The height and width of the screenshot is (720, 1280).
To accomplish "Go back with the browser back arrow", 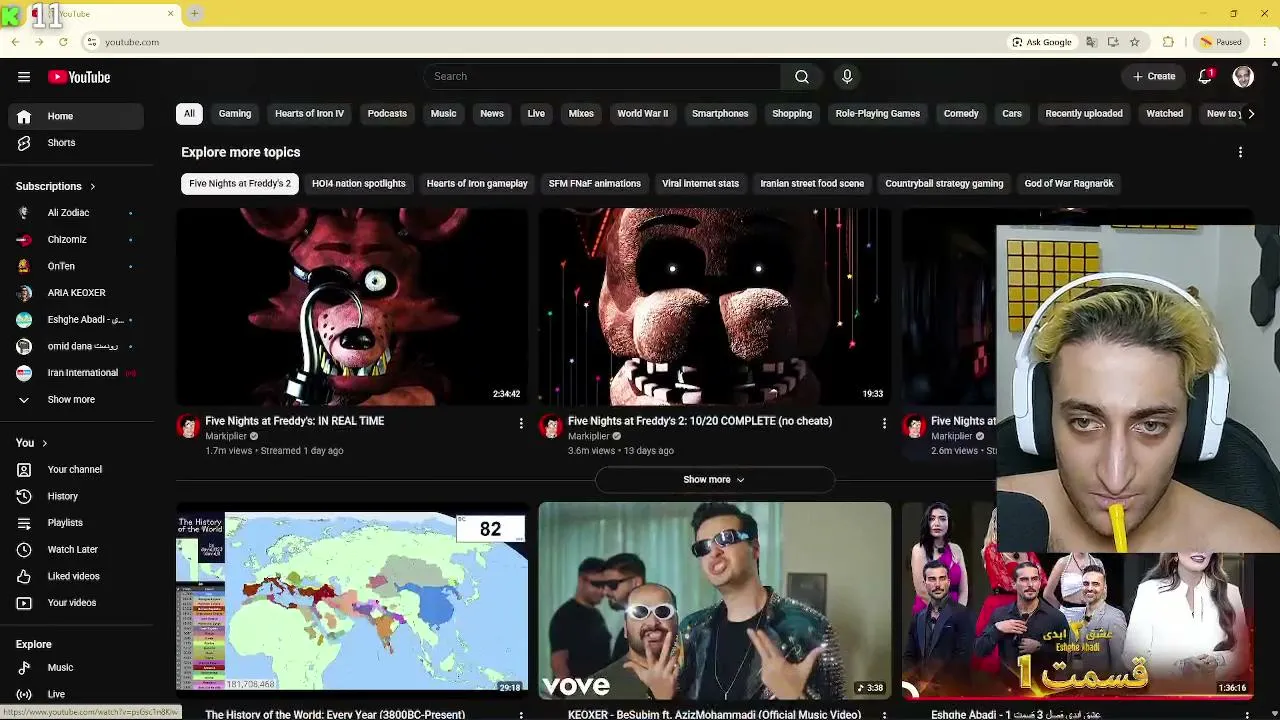I will tap(15, 42).
